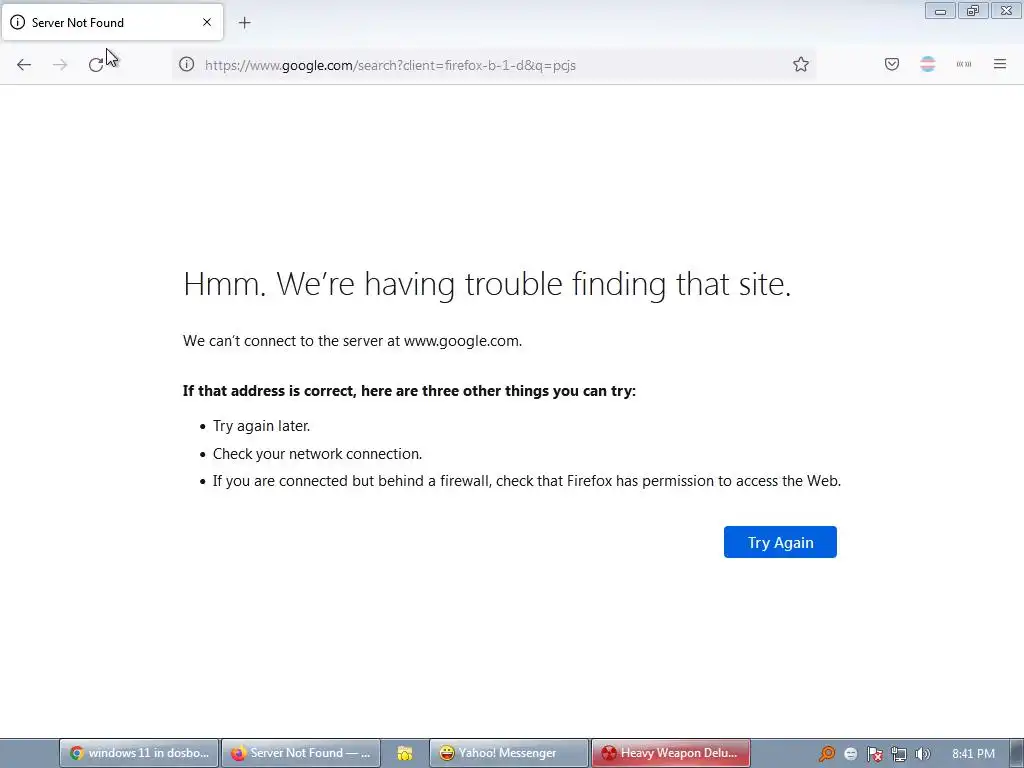Reload the current page

96,65
